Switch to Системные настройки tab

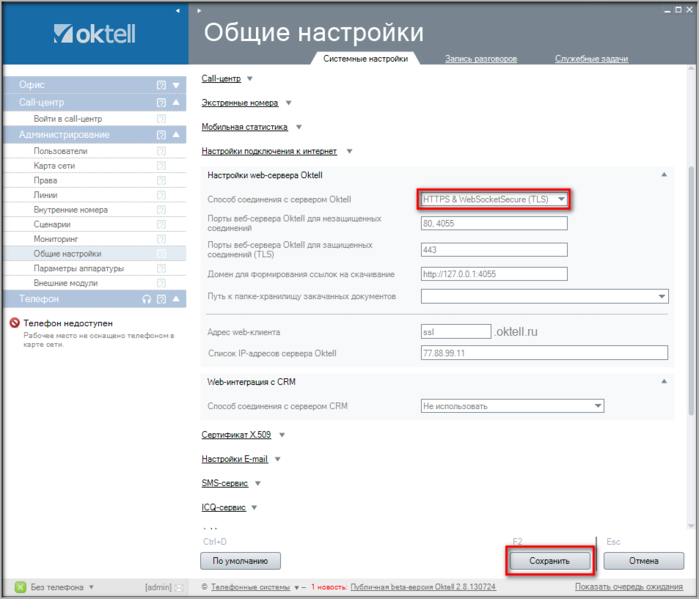coord(365,58)
